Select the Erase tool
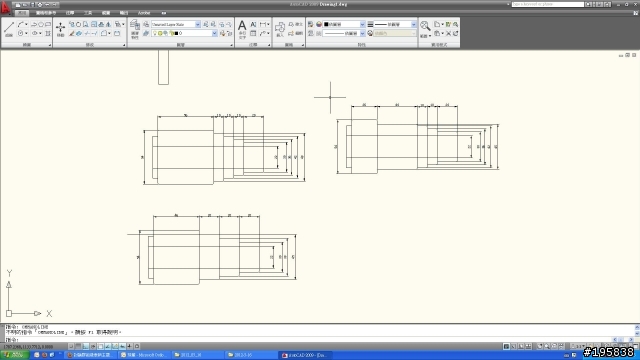The height and width of the screenshot is (360, 640). click(71, 33)
